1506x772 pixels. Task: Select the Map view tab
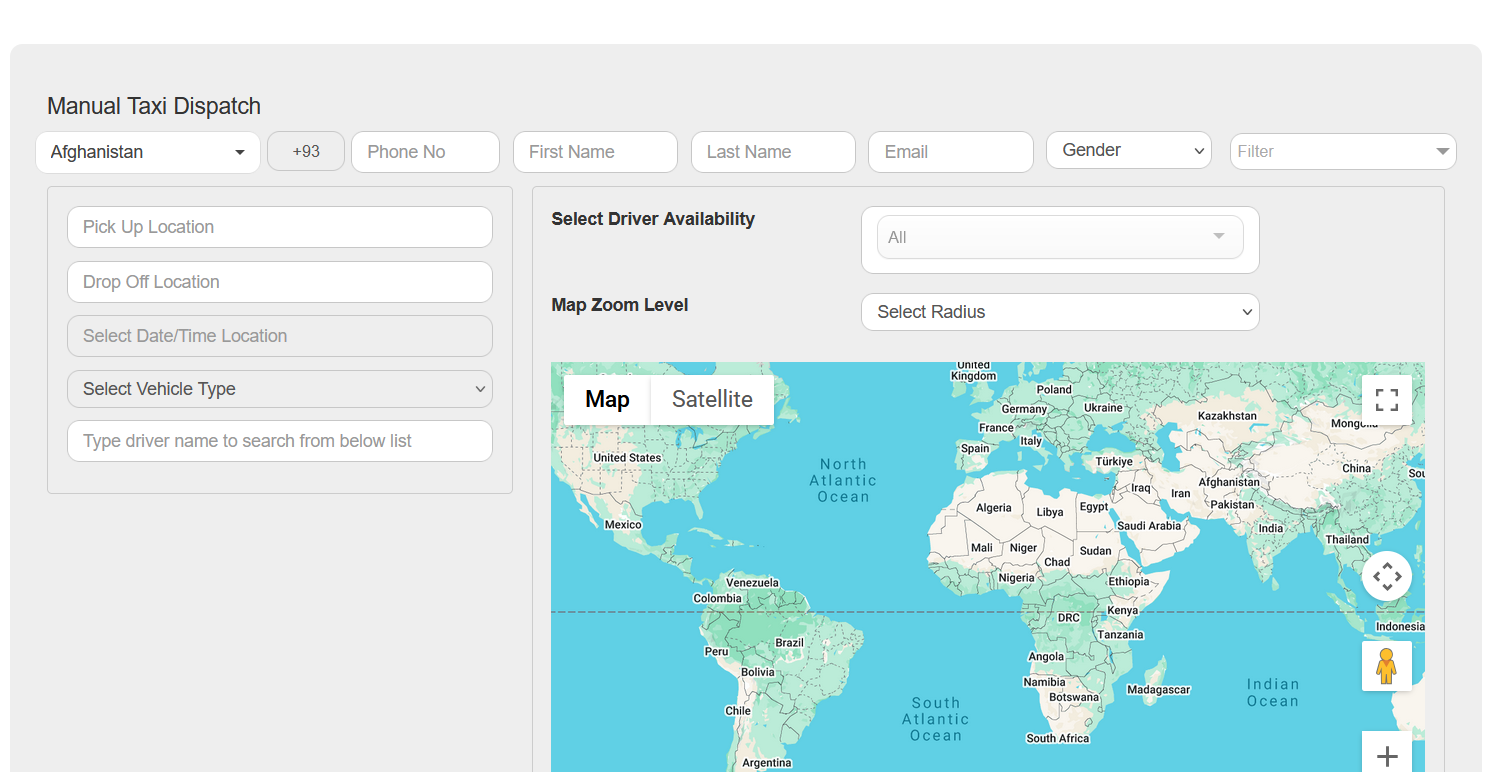coord(607,400)
